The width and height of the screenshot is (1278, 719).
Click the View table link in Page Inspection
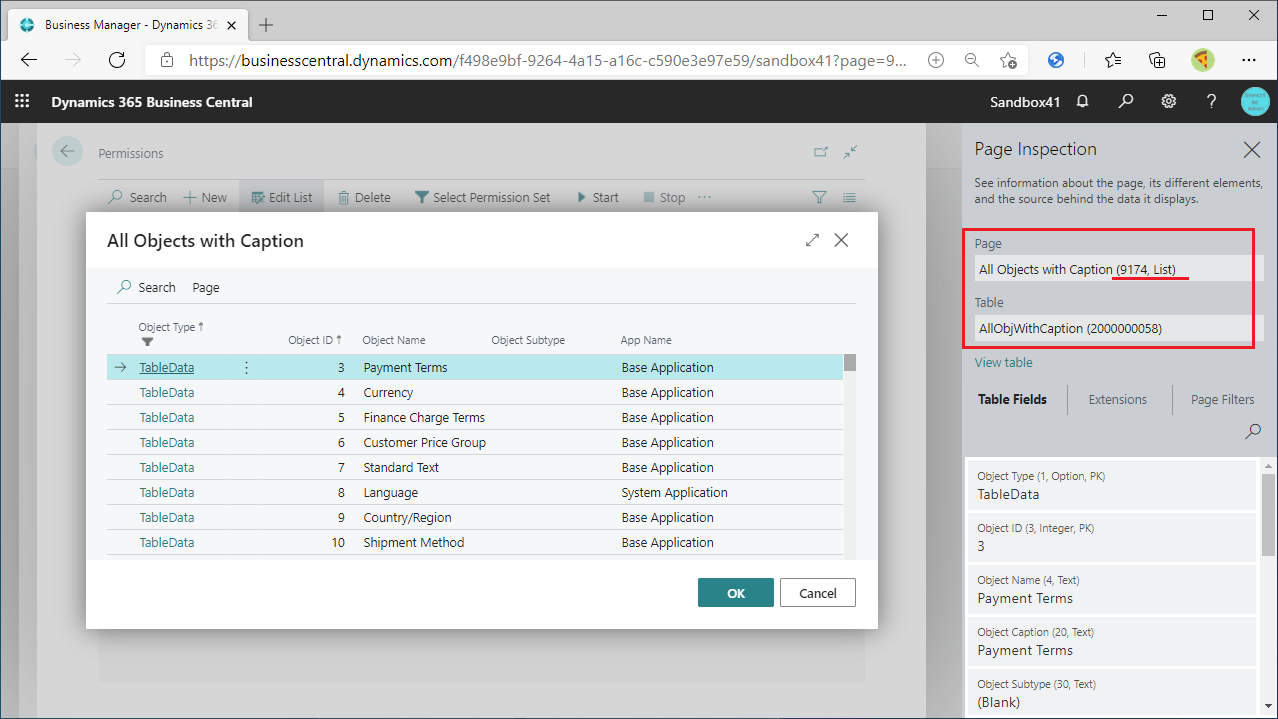point(1003,362)
